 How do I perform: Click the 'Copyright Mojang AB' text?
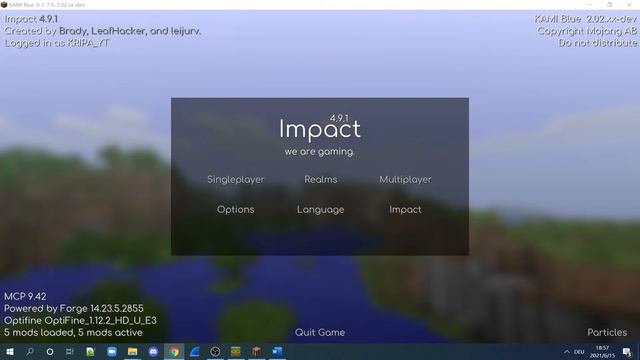[587, 31]
